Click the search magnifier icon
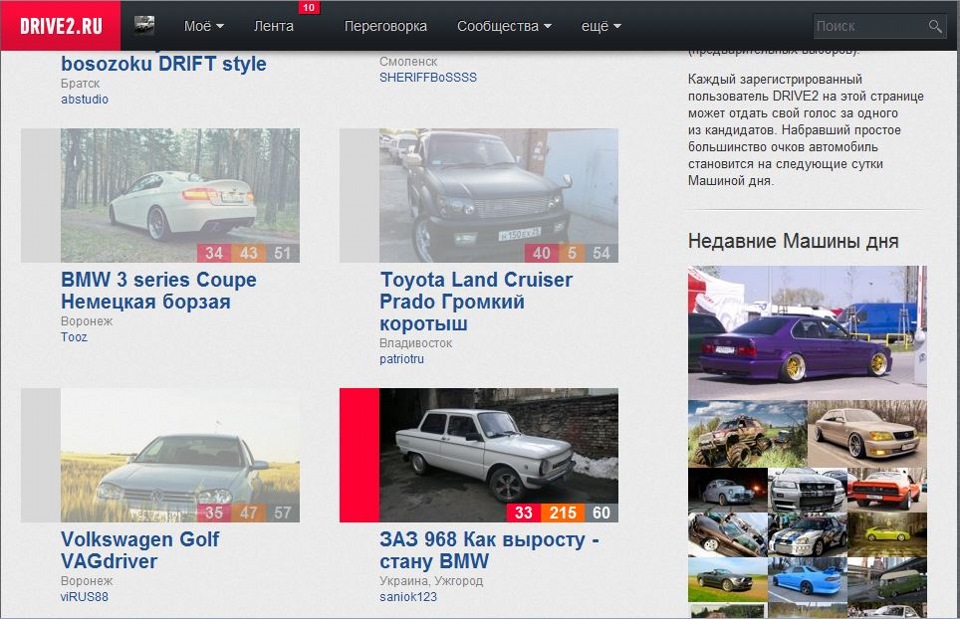960x619 pixels. tap(935, 26)
